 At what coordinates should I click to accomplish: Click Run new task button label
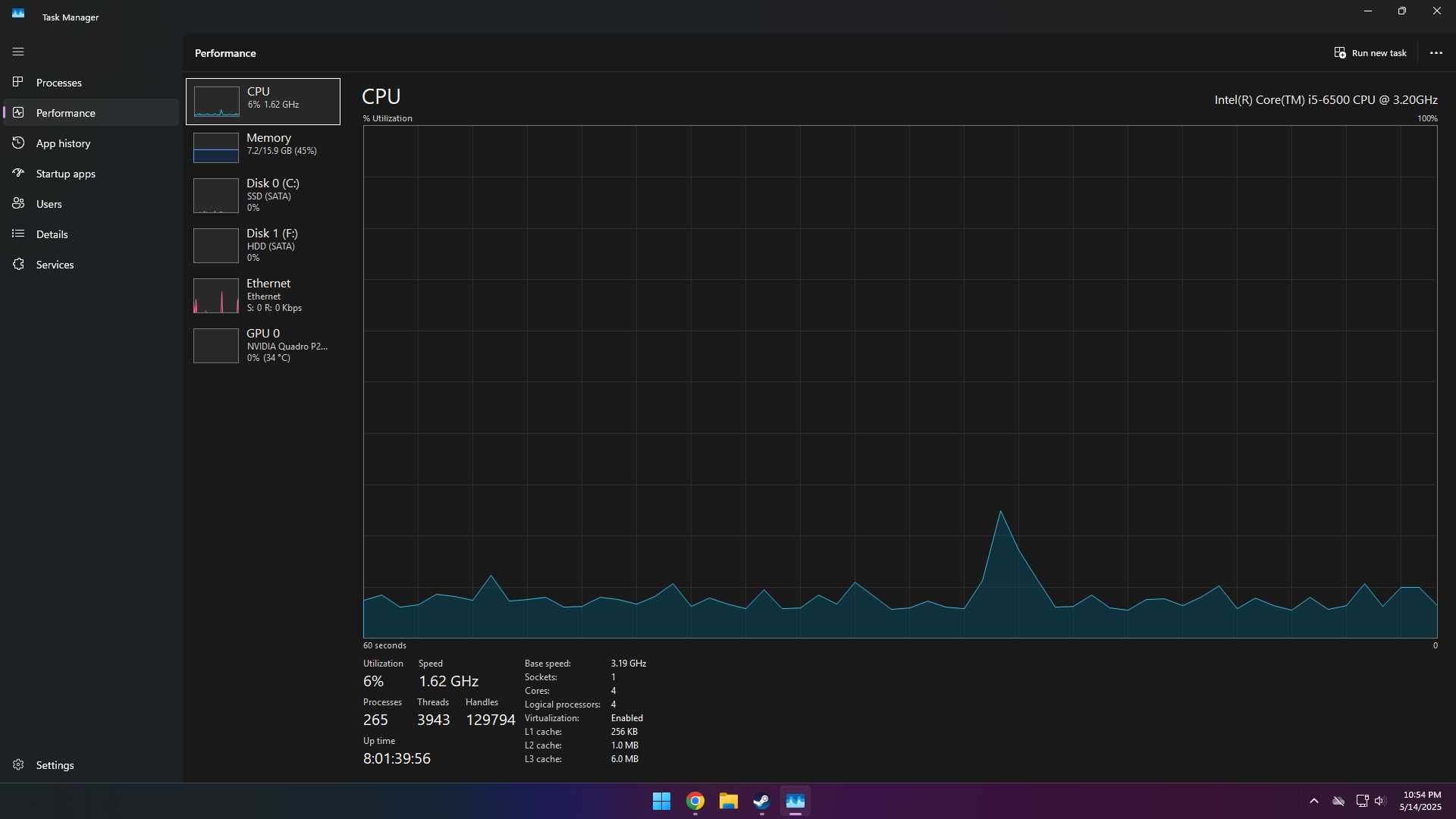coord(1379,53)
